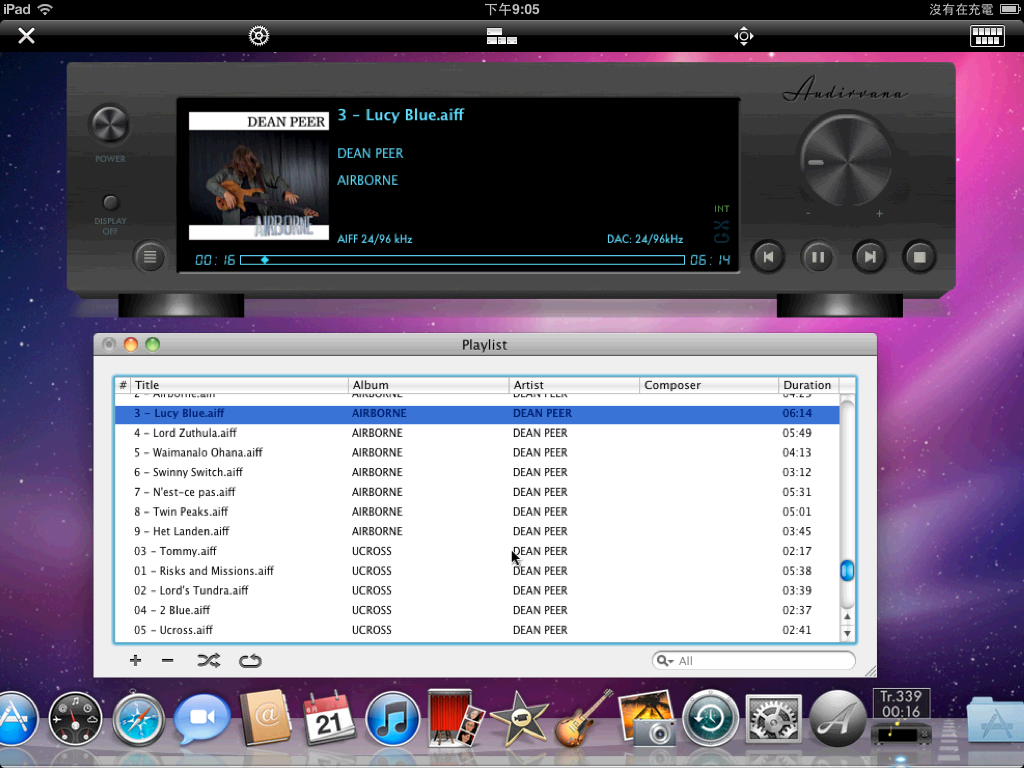
Task: Sort playlist by the Composer column header
Action: 709,385
